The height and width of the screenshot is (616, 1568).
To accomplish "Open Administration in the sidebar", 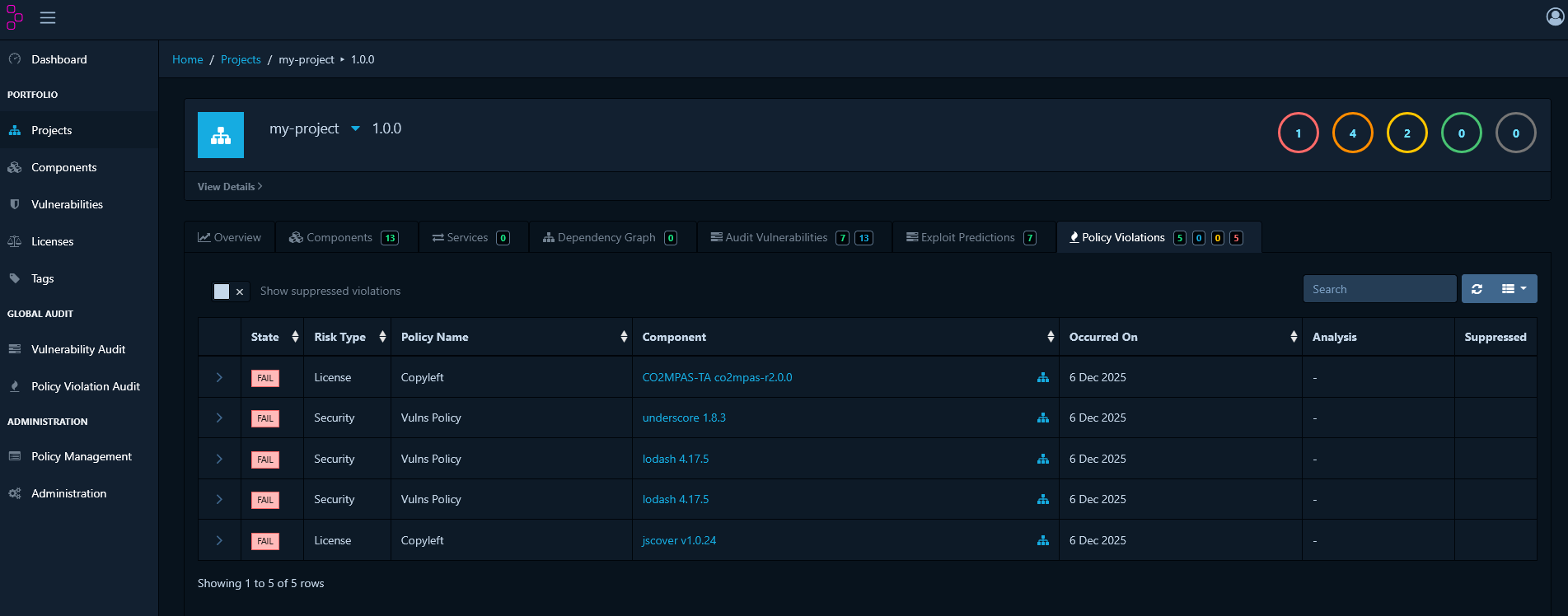I will tap(79, 493).
